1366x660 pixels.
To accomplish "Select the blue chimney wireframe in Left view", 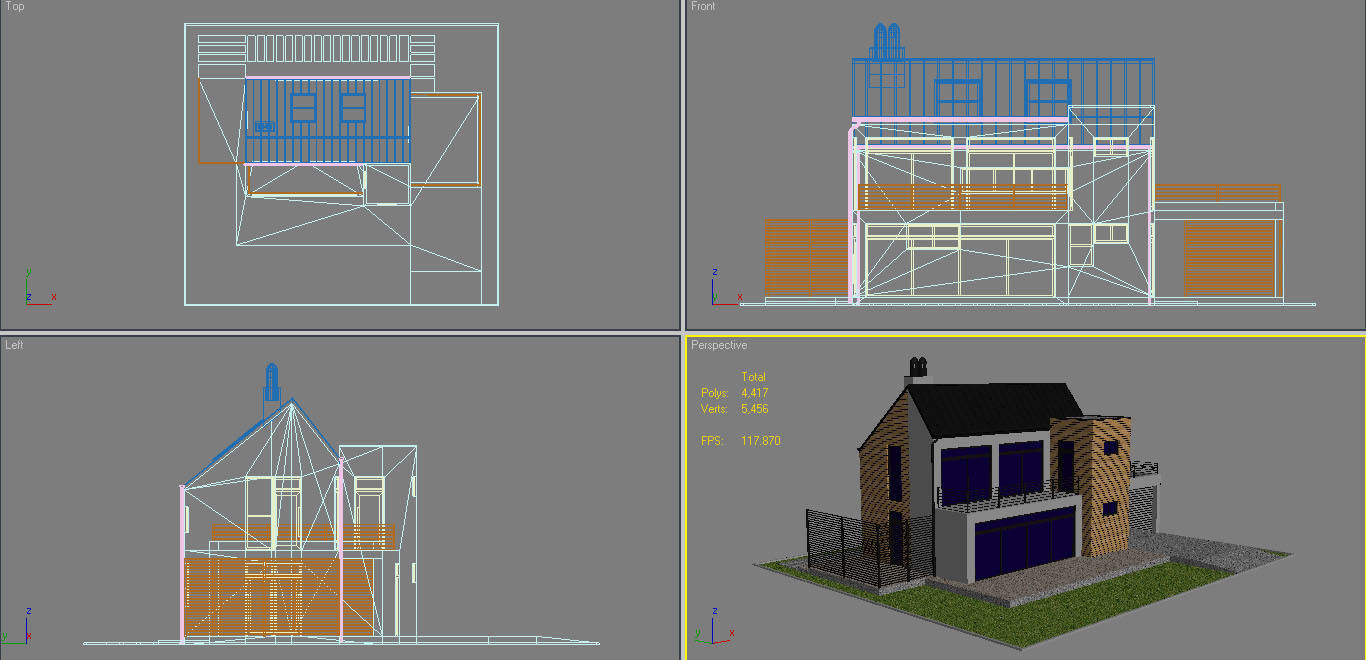I will (x=271, y=383).
